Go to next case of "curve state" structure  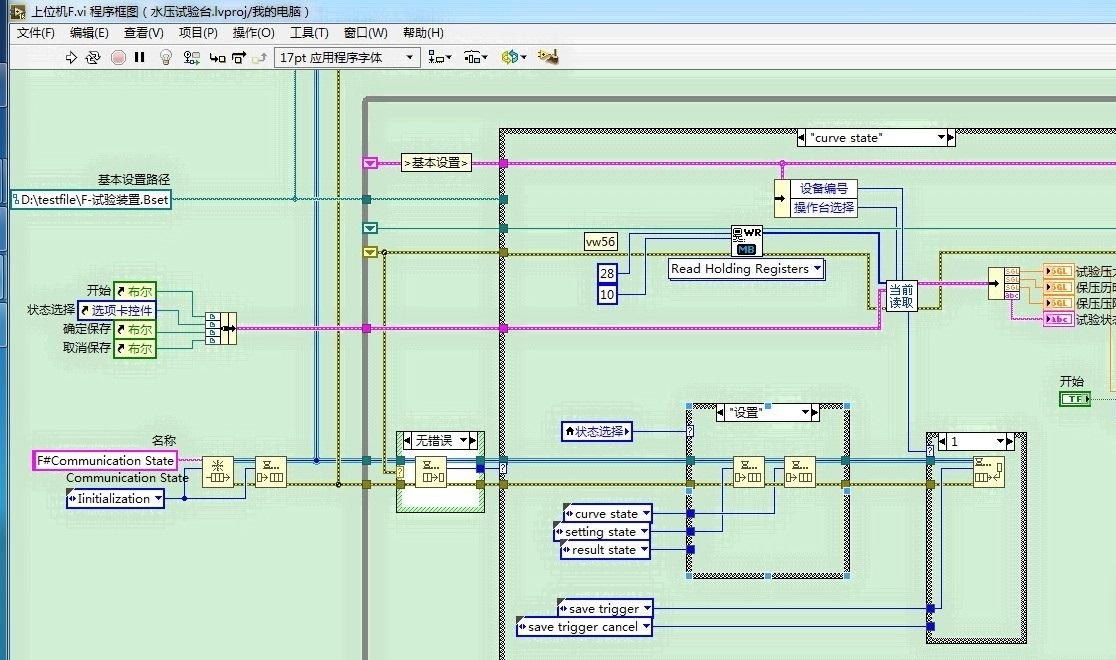[x=952, y=137]
